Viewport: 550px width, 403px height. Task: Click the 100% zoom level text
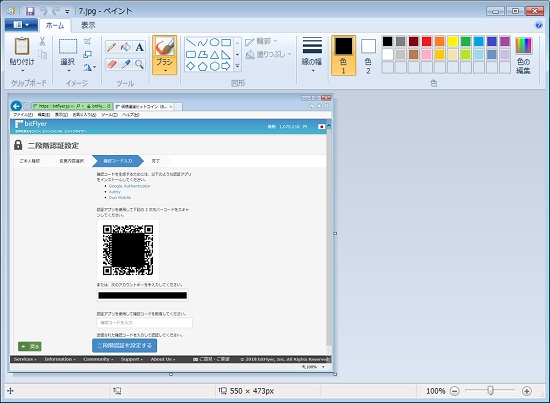coord(436,391)
